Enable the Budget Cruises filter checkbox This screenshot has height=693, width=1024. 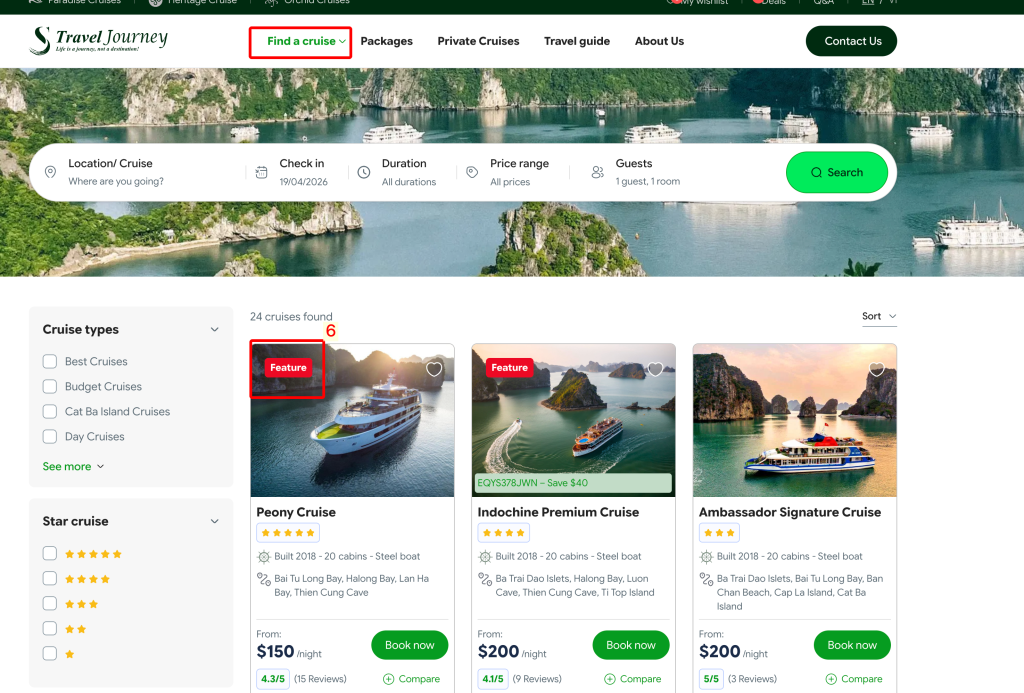pyautogui.click(x=50, y=386)
